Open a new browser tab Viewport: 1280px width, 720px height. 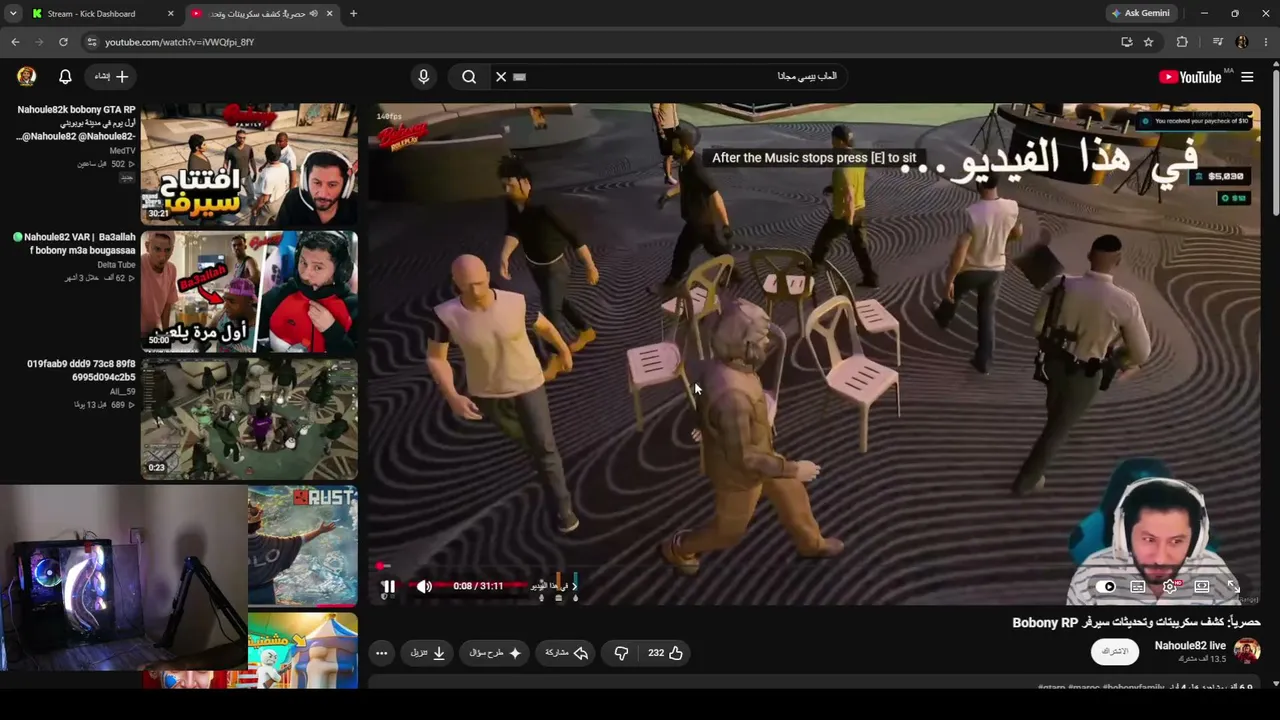coord(353,14)
